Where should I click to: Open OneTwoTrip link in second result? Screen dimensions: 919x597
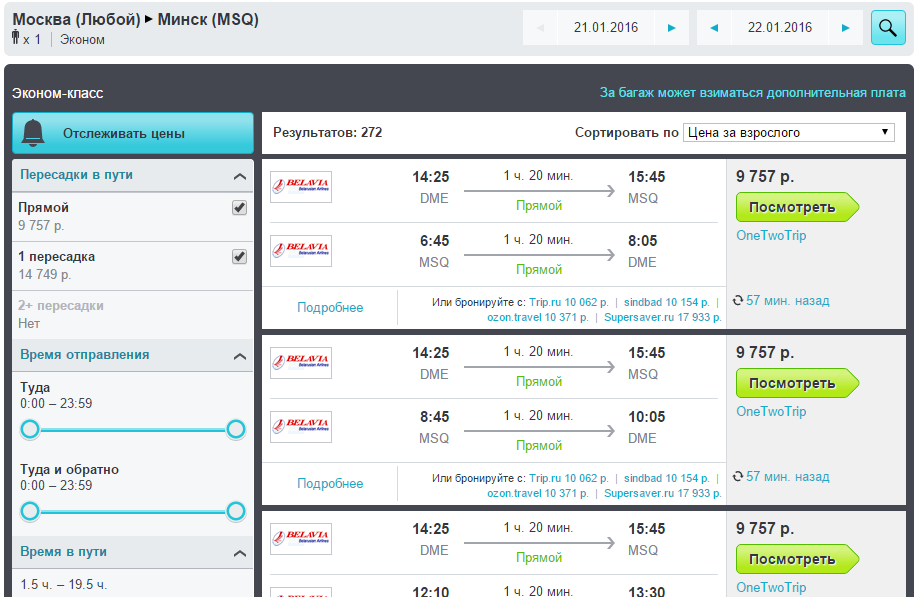tap(771, 411)
